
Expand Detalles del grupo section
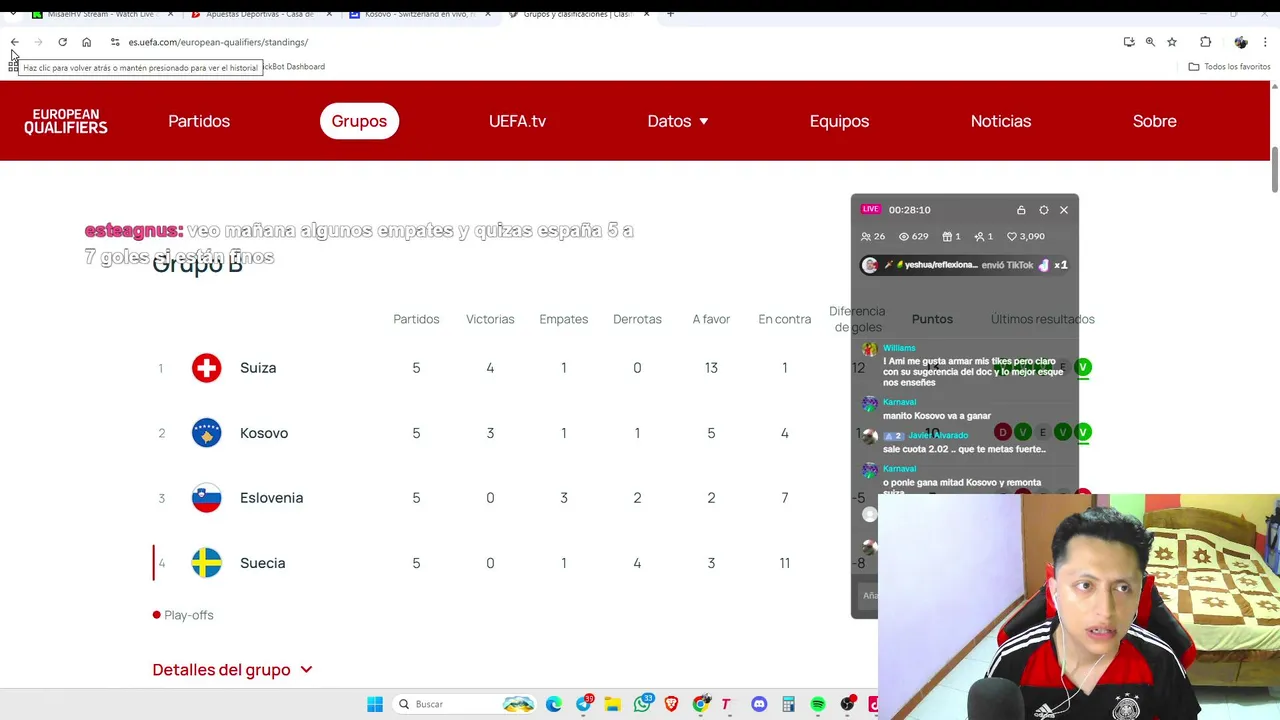[x=232, y=670]
